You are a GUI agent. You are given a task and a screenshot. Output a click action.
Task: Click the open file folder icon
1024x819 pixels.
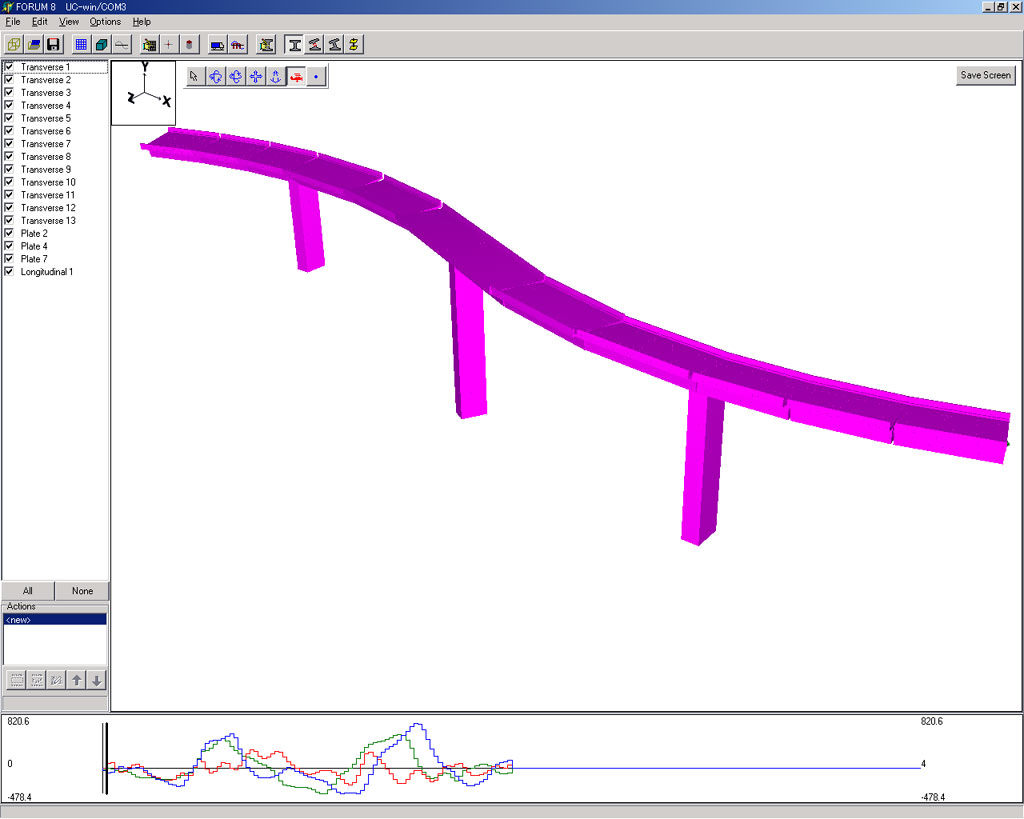34,44
